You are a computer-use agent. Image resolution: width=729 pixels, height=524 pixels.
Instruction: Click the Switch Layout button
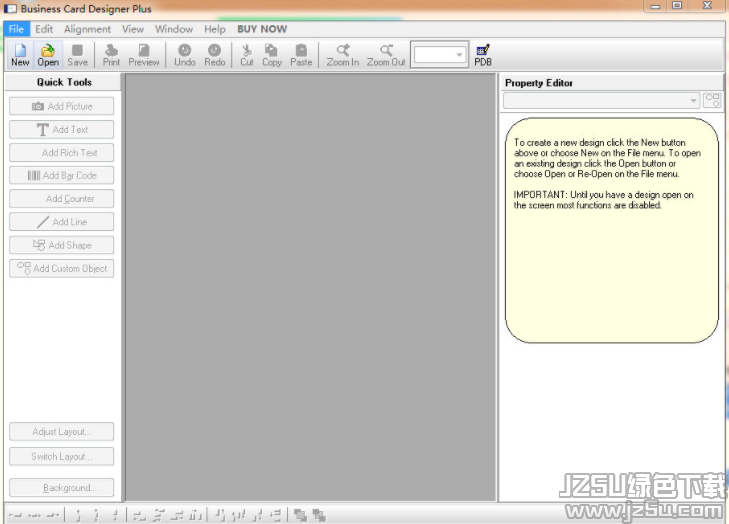61,457
